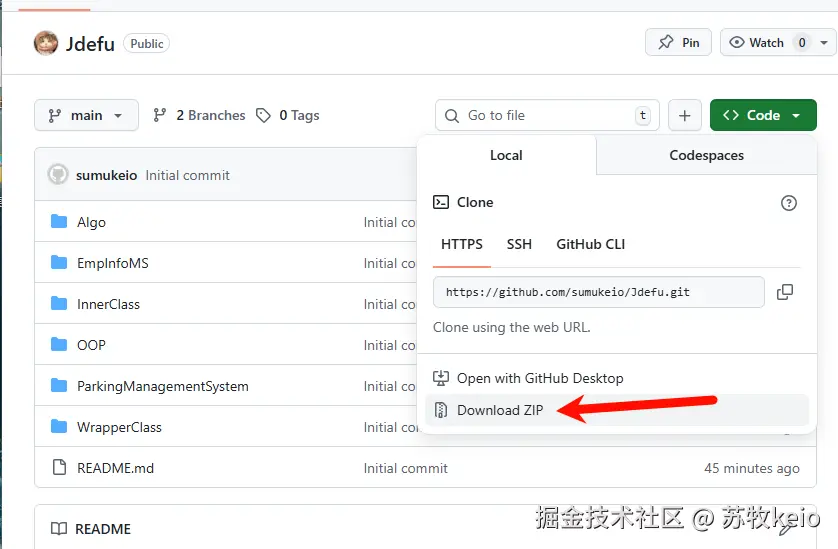This screenshot has width=838, height=549.
Task: Click the Algo folder icon
Action: pos(59,221)
